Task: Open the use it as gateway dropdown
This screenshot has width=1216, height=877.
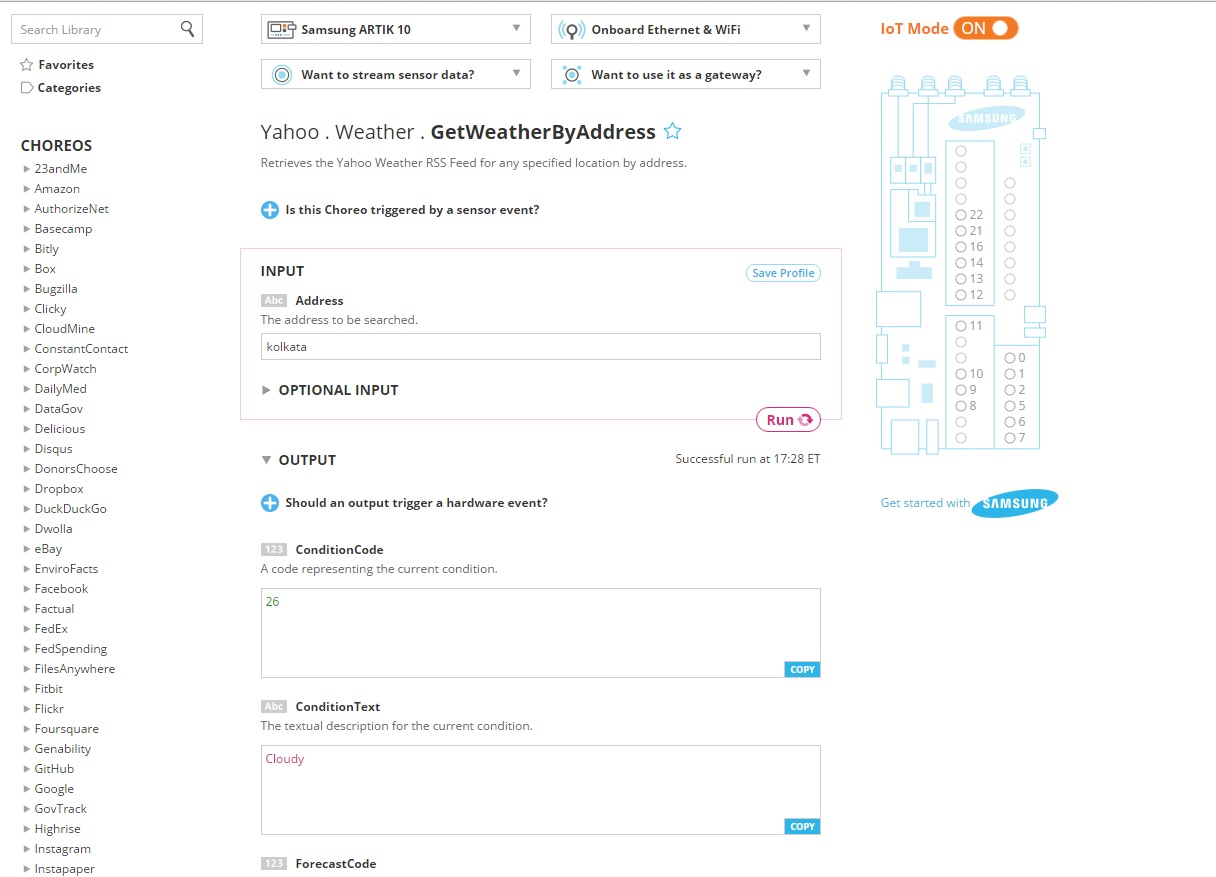Action: click(685, 74)
